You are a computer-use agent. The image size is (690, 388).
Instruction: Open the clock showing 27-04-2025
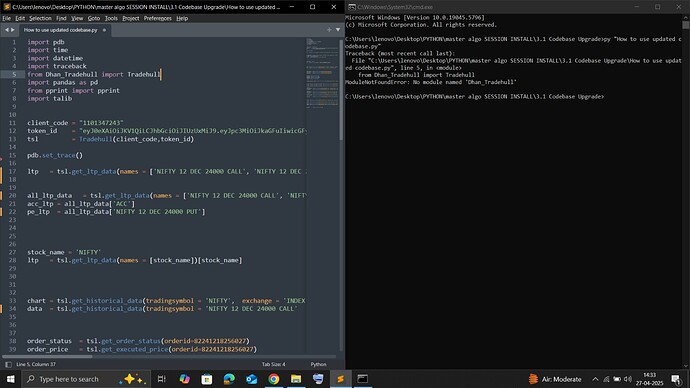[650, 379]
